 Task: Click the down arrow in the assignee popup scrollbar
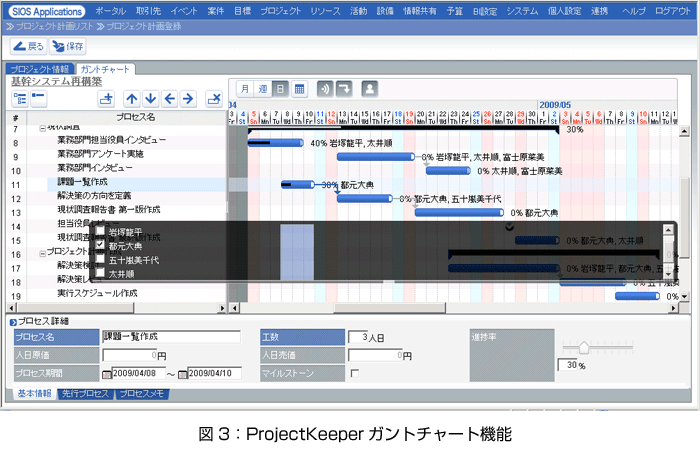pos(668,273)
